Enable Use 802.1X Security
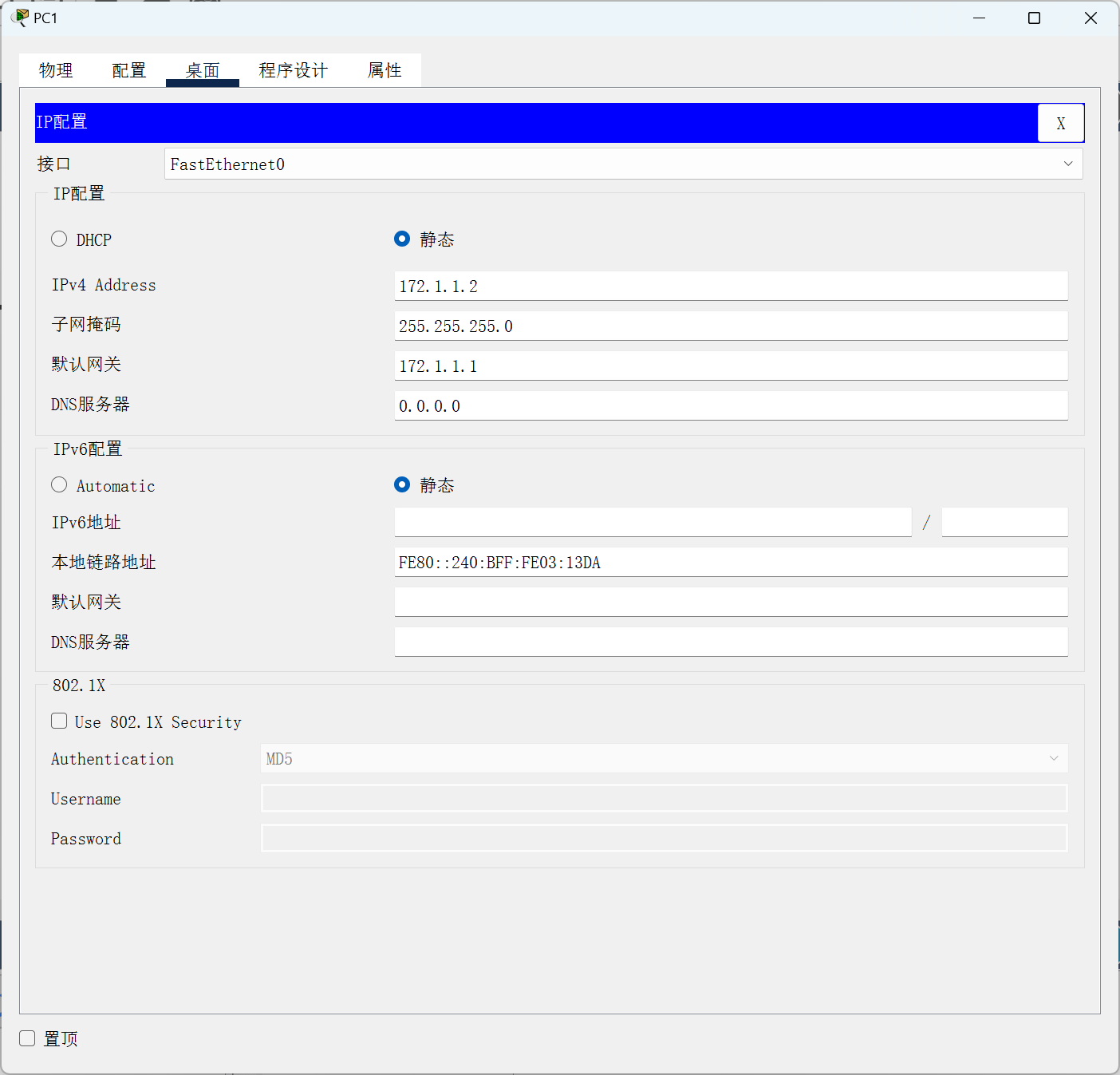This screenshot has height=1075, width=1120. (x=59, y=721)
